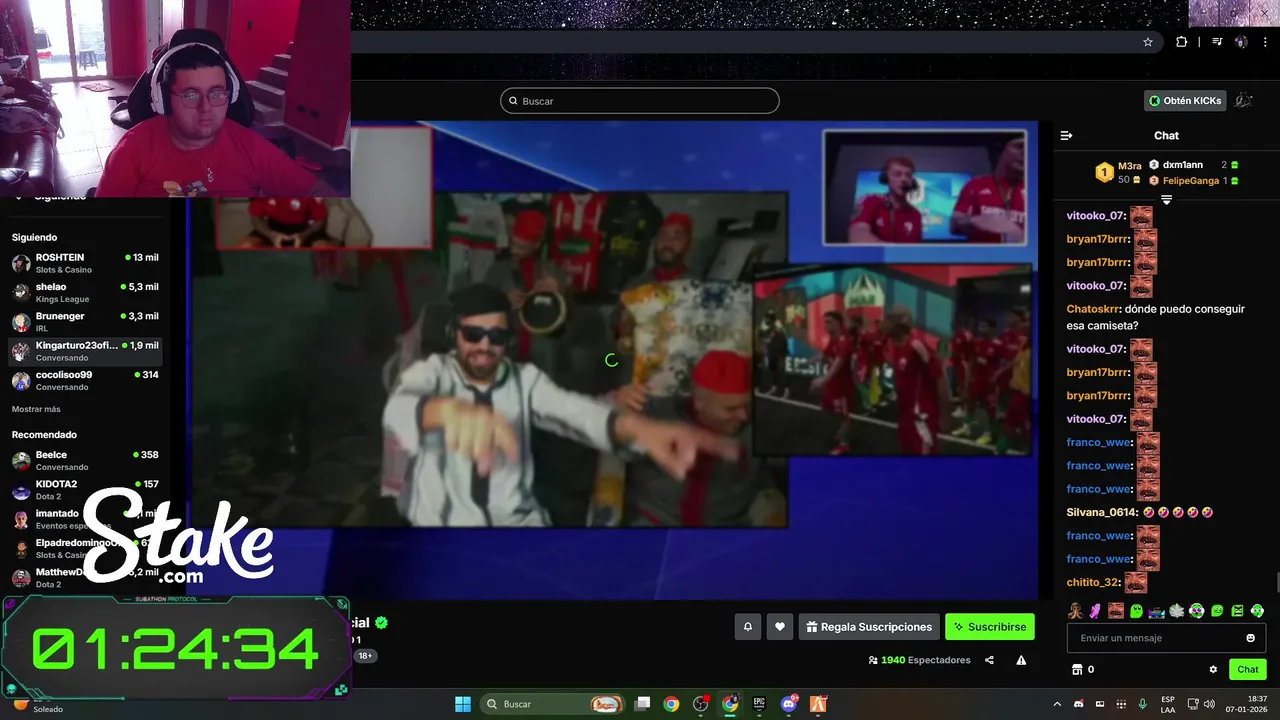Open the Chrome extensions puzzle icon
Viewport: 1280px width, 720px height.
(x=1182, y=42)
